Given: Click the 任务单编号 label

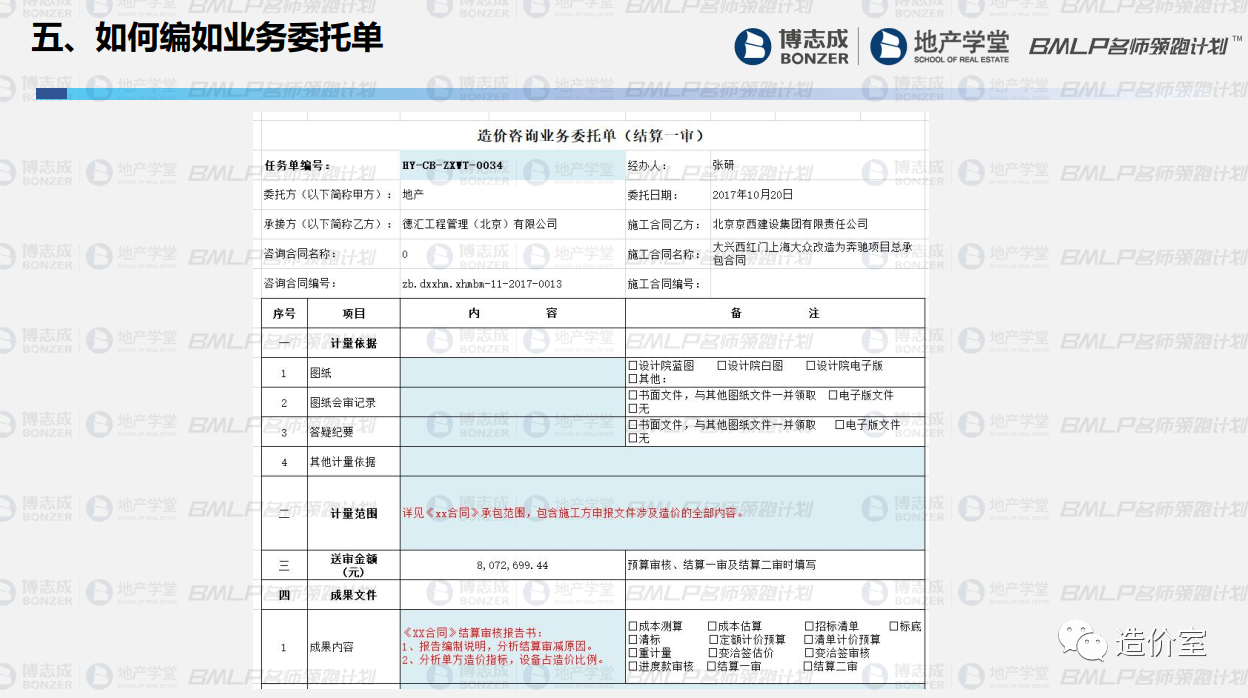Looking at the screenshot, I should (296, 166).
